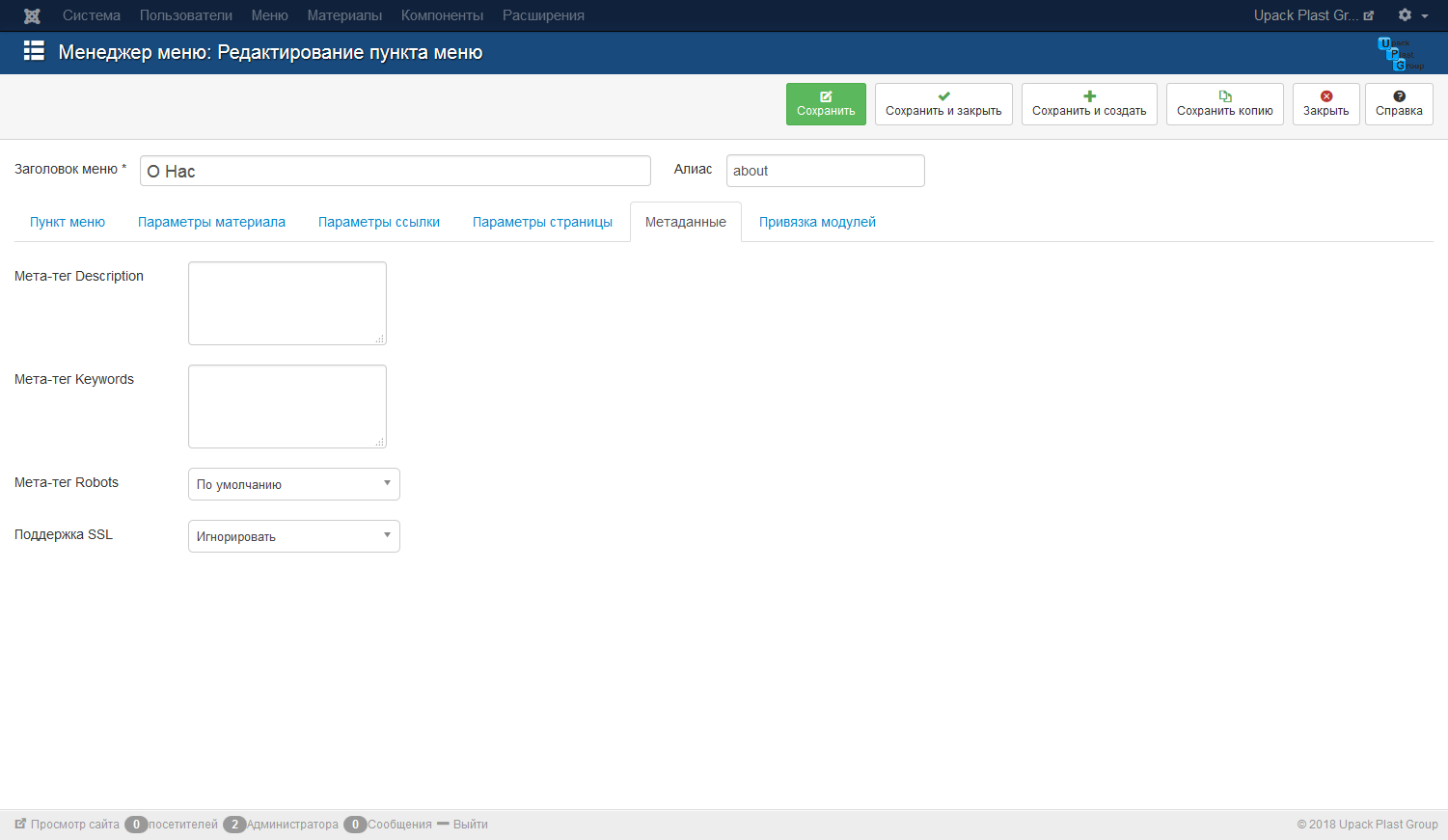Click the Просмотр сайта link
Viewport: 1448px width, 840px height.
[75, 825]
